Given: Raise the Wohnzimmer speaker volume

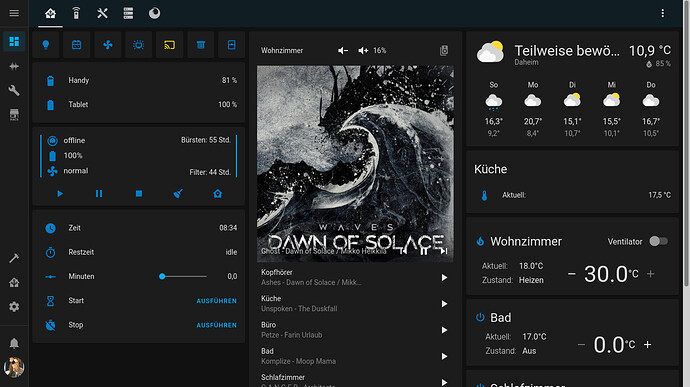Looking at the screenshot, I should pyautogui.click(x=363, y=51).
